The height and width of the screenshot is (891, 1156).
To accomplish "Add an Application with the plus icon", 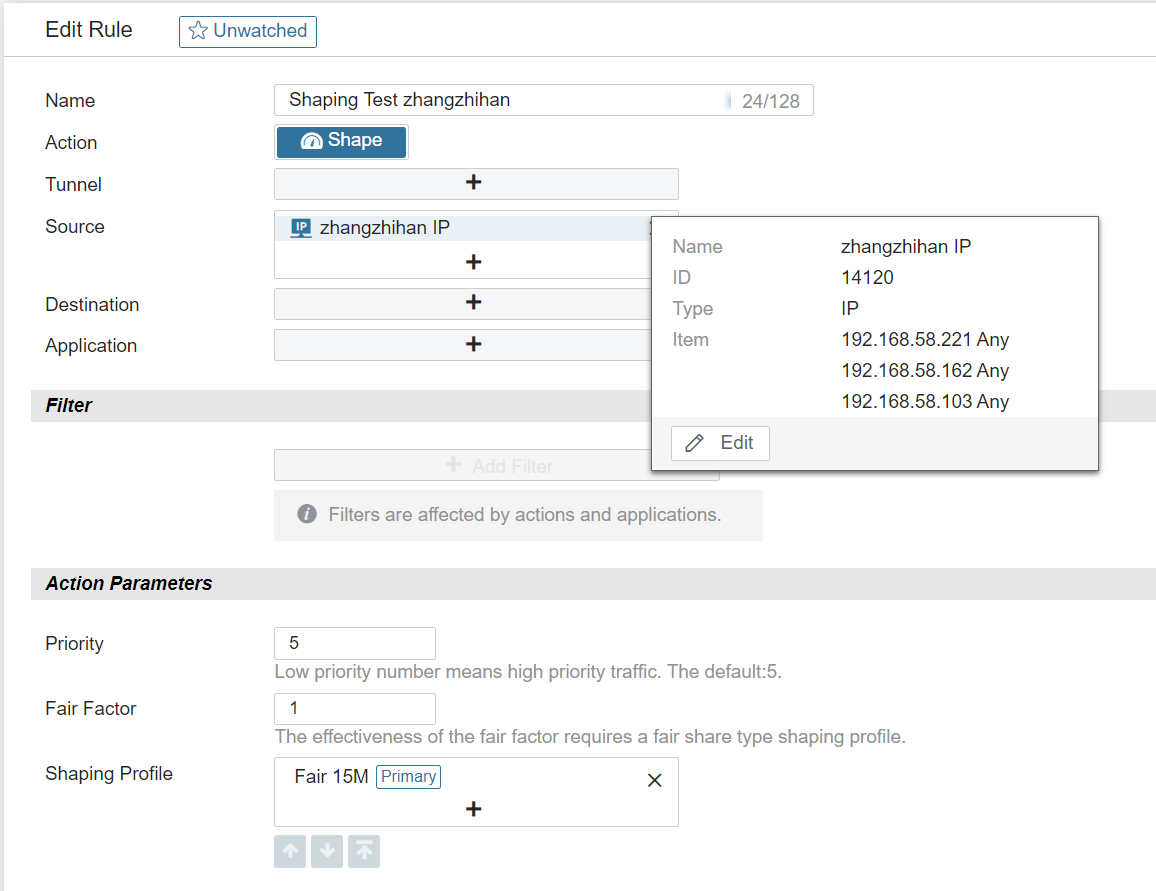I will tap(474, 344).
